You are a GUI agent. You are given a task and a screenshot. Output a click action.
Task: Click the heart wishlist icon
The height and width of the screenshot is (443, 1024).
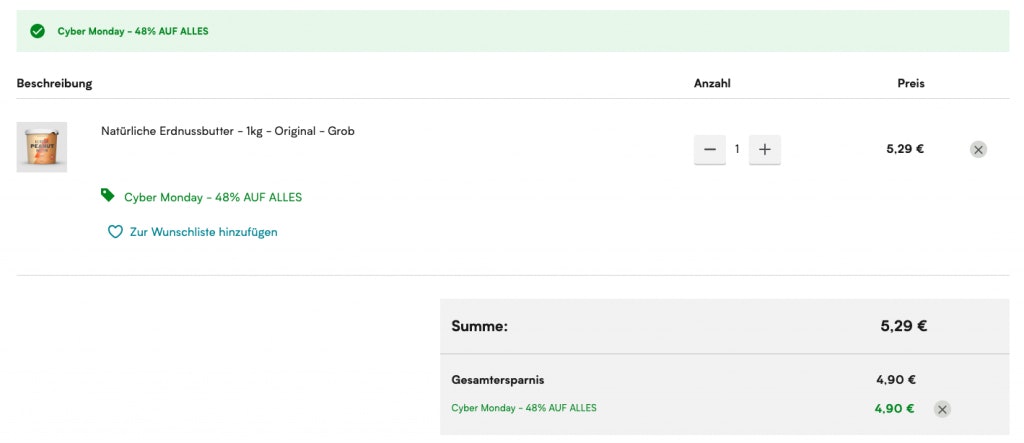(115, 232)
